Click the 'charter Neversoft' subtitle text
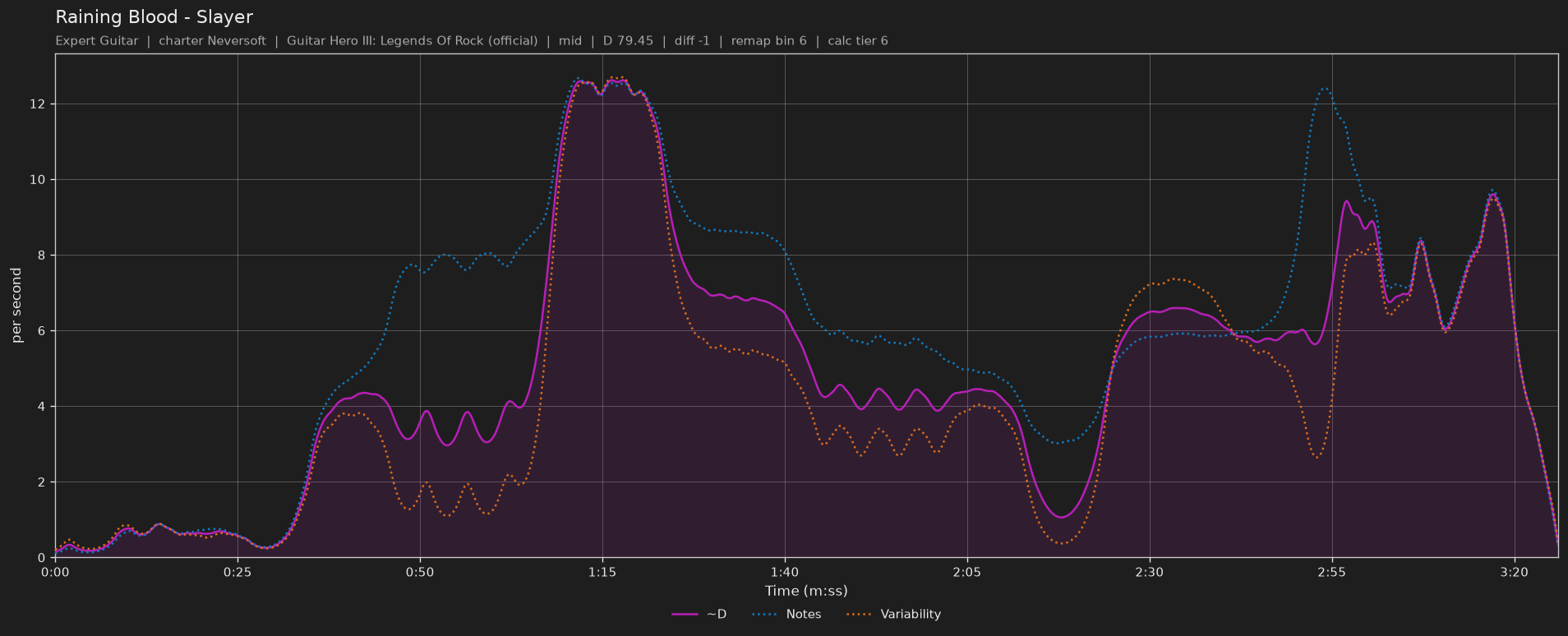The height and width of the screenshot is (636, 1568). point(212,41)
